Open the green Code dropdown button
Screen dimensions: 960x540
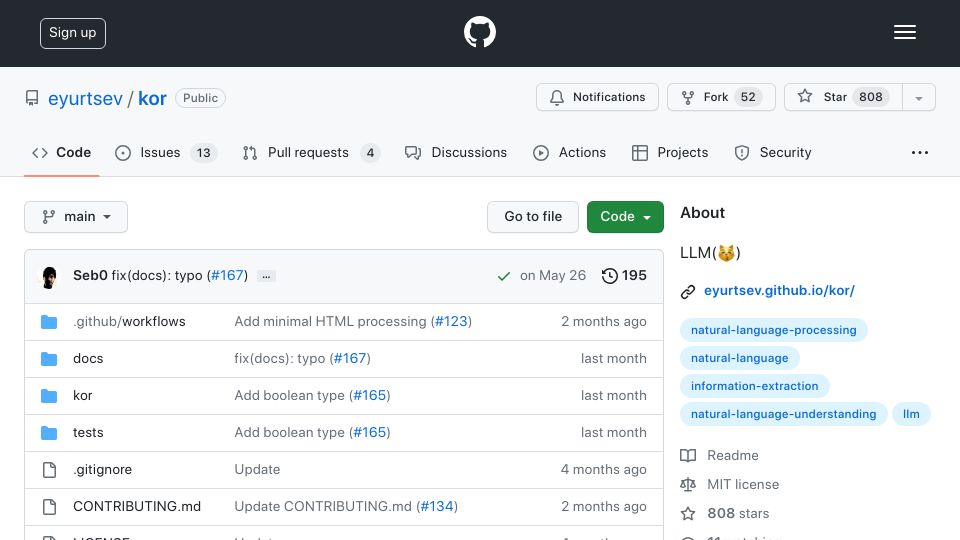click(x=625, y=217)
